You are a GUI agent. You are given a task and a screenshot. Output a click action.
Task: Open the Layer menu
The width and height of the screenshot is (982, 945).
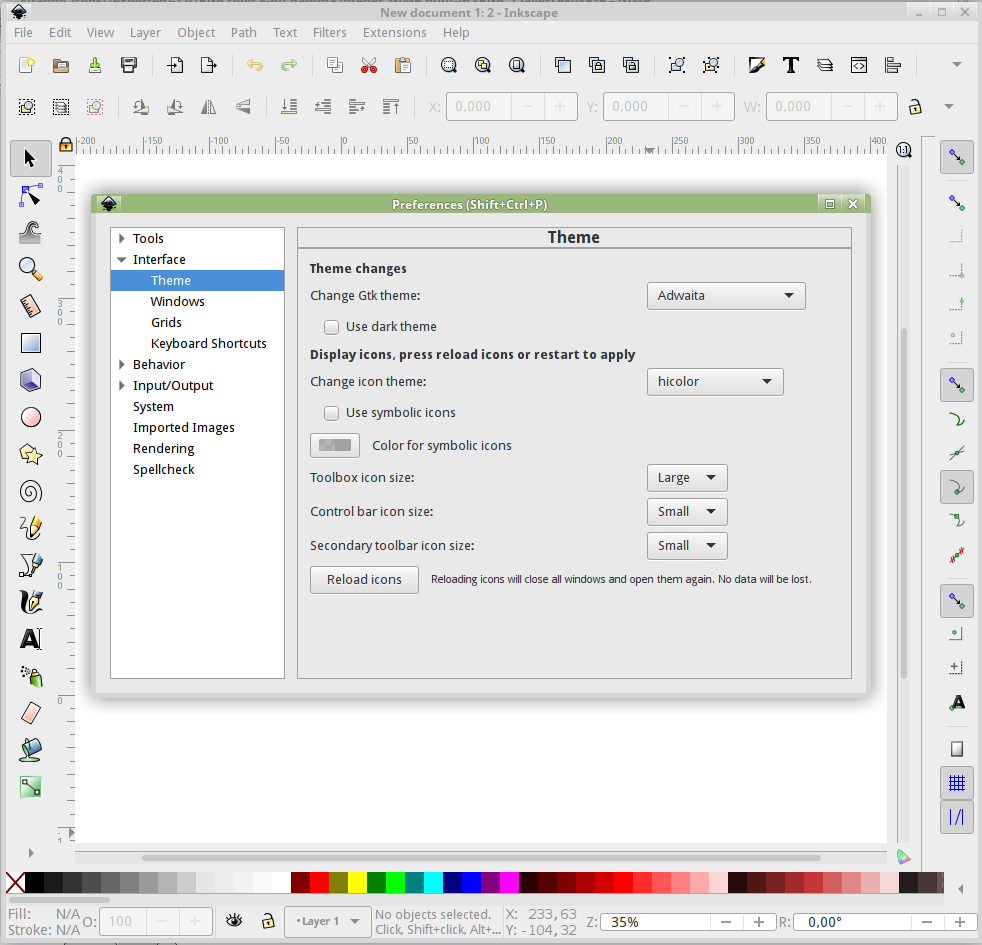tap(145, 33)
